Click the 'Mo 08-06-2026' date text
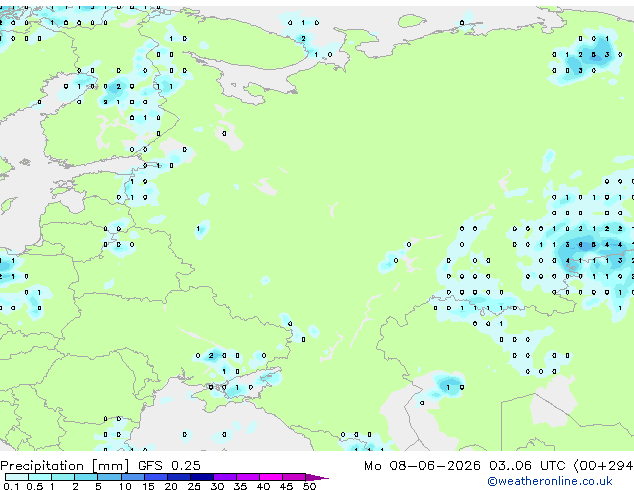 pos(422,466)
